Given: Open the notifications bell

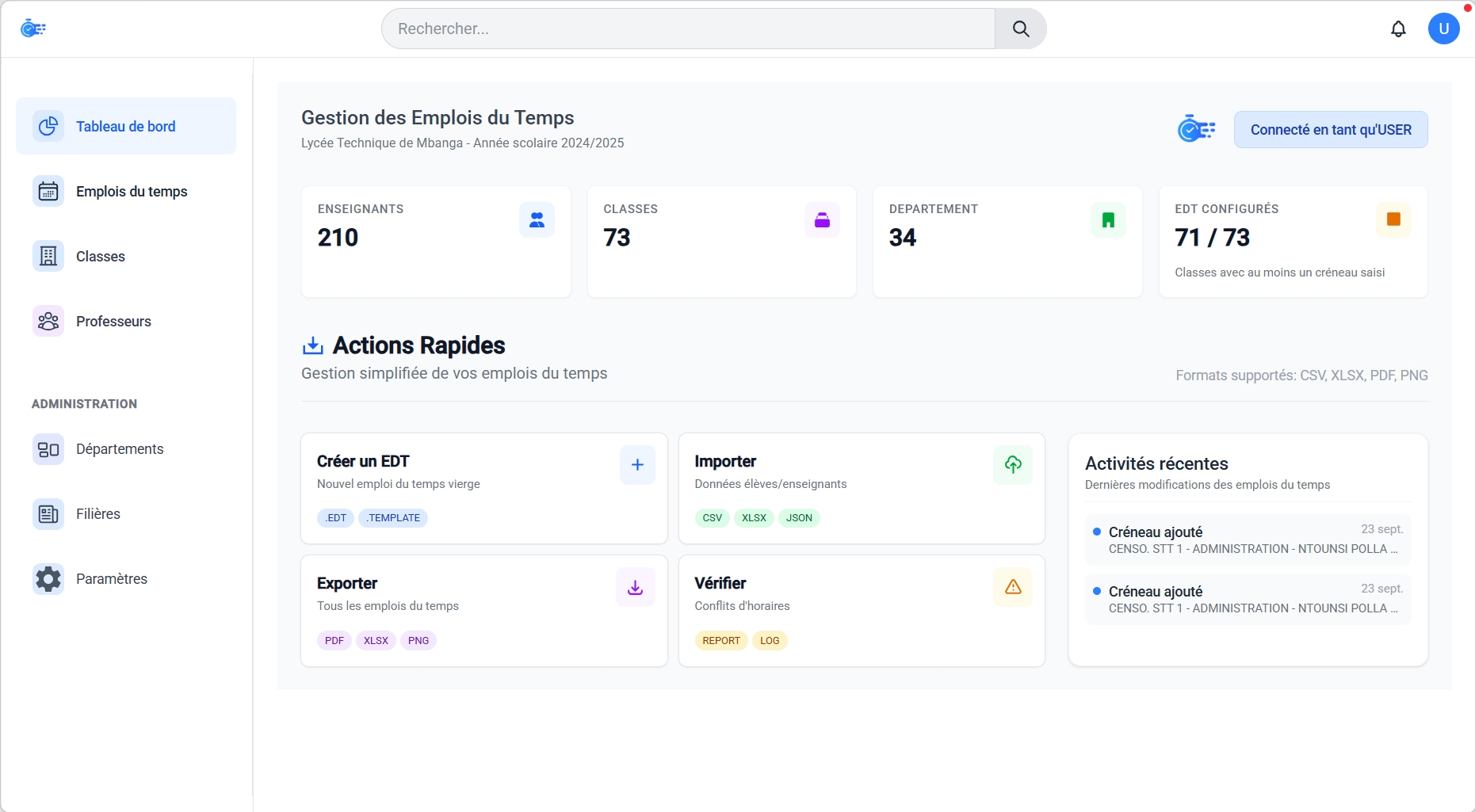Looking at the screenshot, I should (1398, 29).
